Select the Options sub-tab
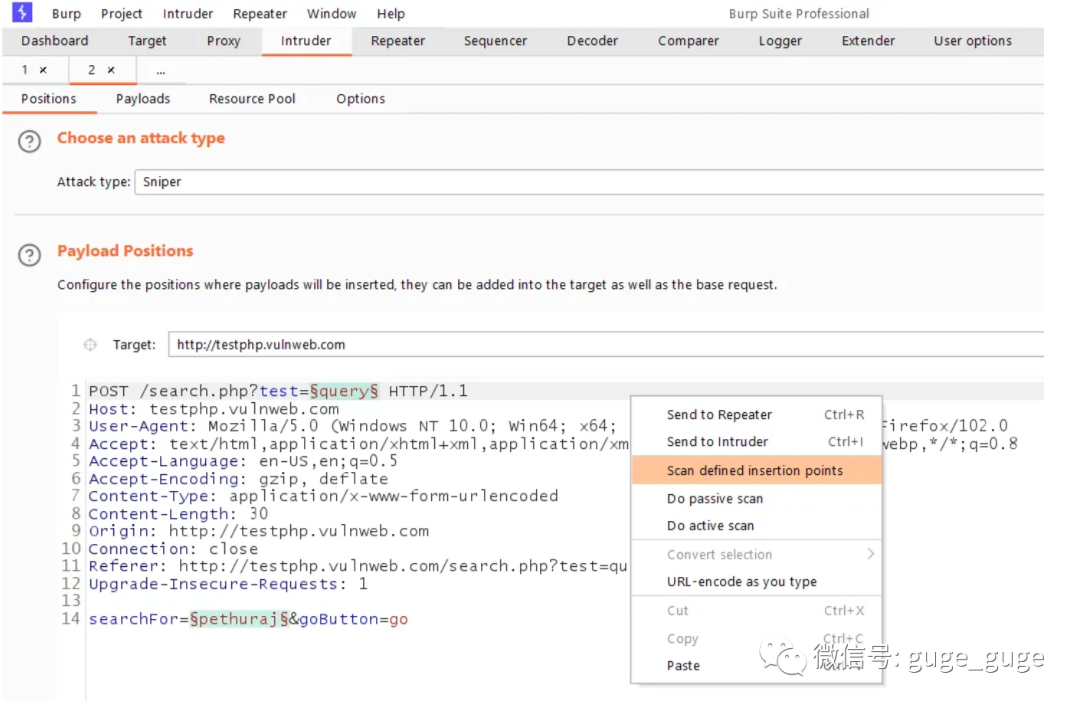The width and height of the screenshot is (1080, 708). coord(360,98)
